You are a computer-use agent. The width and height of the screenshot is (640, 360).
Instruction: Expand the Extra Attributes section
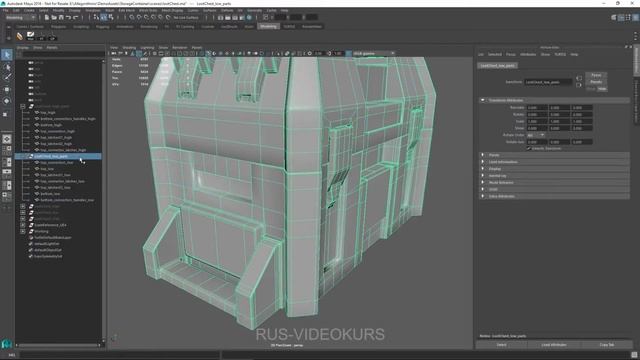coord(483,196)
